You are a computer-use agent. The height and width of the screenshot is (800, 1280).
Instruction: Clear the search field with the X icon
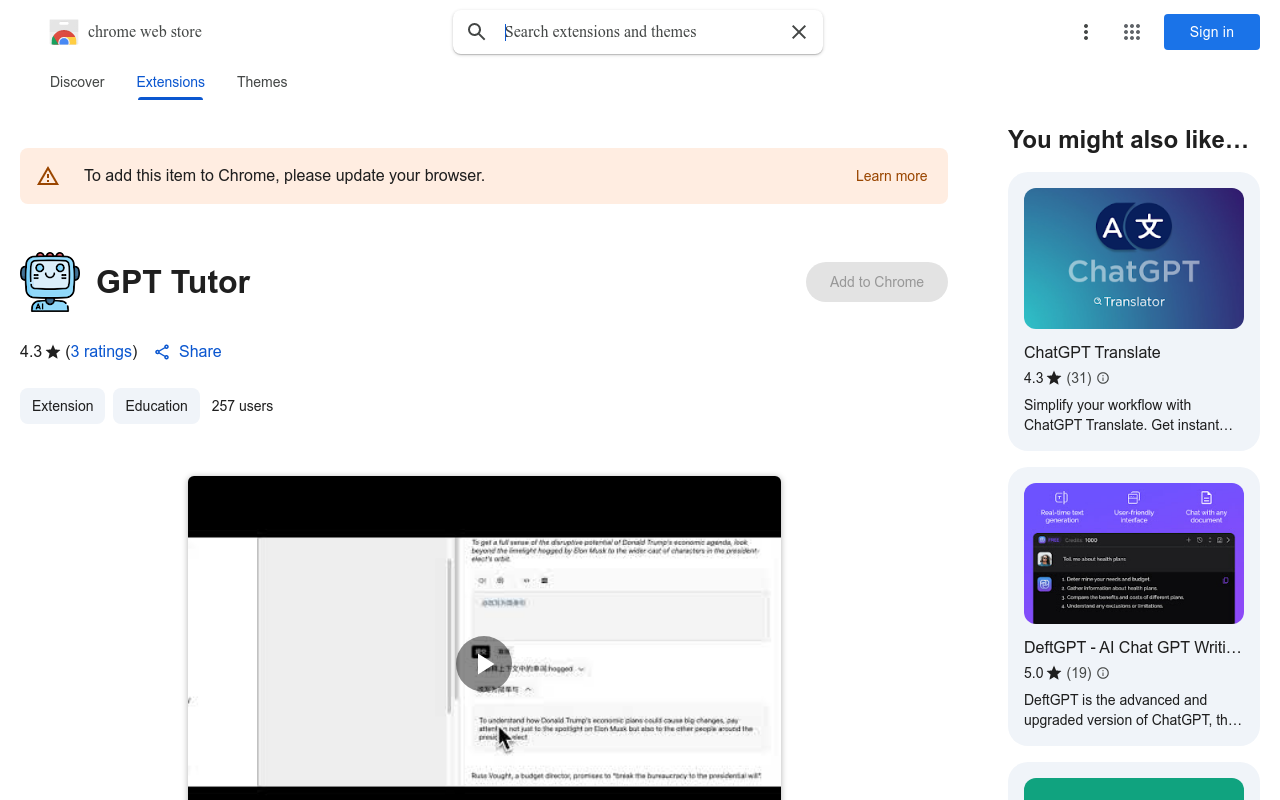point(799,32)
